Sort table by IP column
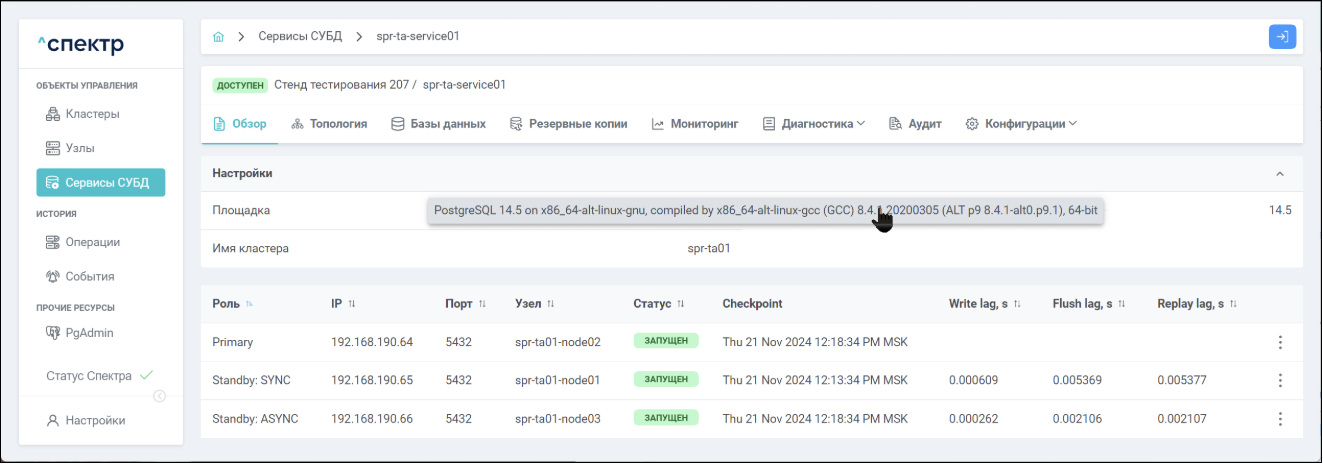Image resolution: width=1323 pixels, height=464 pixels. (351, 304)
